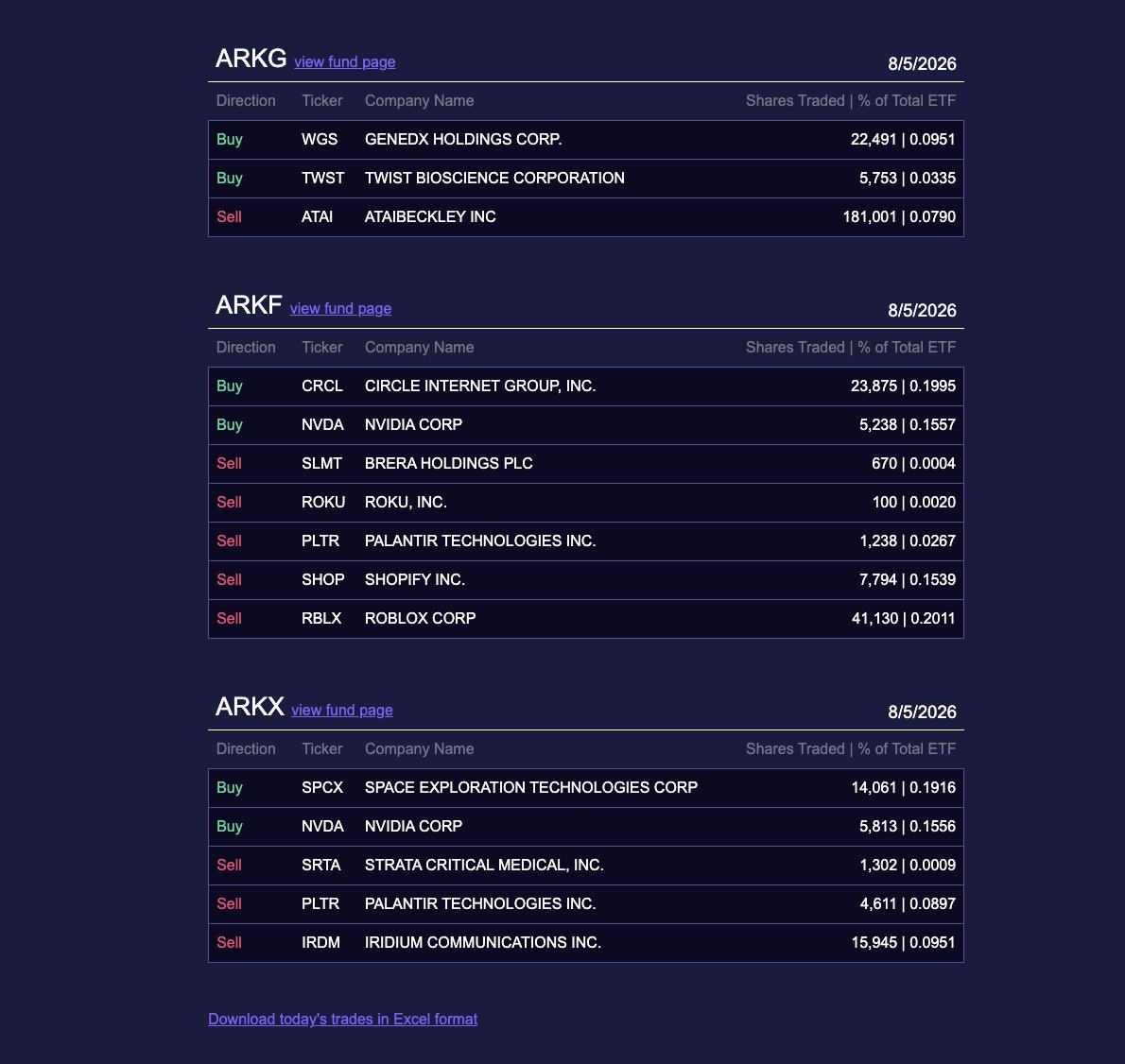Select ticker NVDA in ARKX table
1125x1064 pixels.
(323, 826)
